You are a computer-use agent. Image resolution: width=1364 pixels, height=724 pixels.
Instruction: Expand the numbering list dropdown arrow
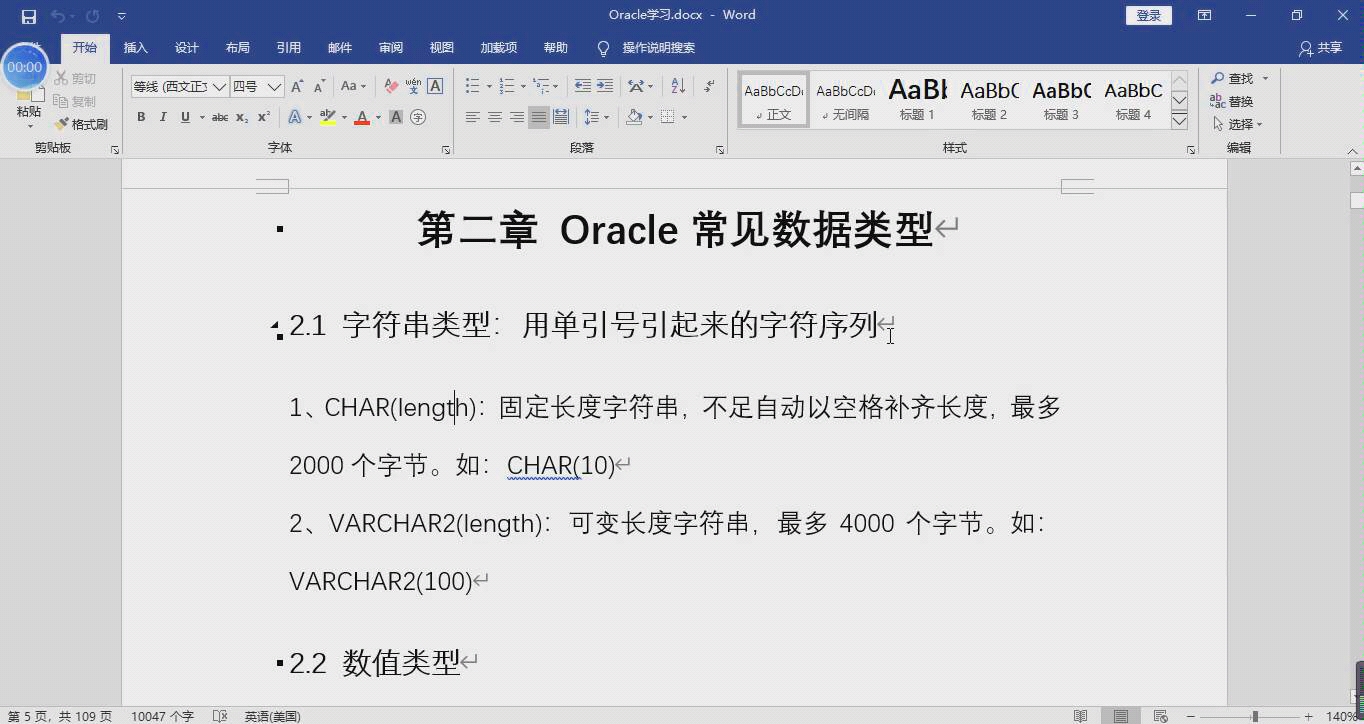(522, 87)
